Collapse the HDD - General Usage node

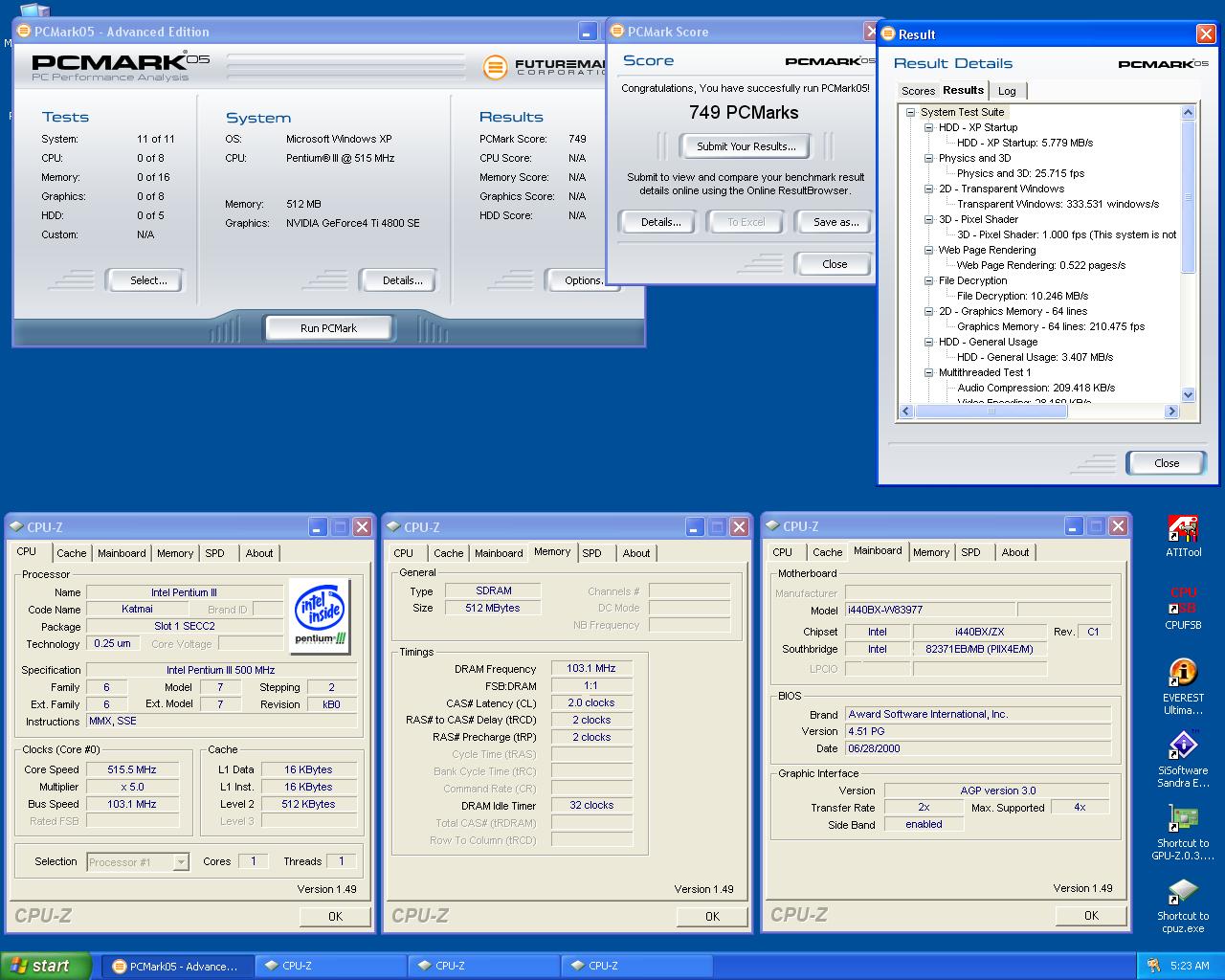point(928,342)
